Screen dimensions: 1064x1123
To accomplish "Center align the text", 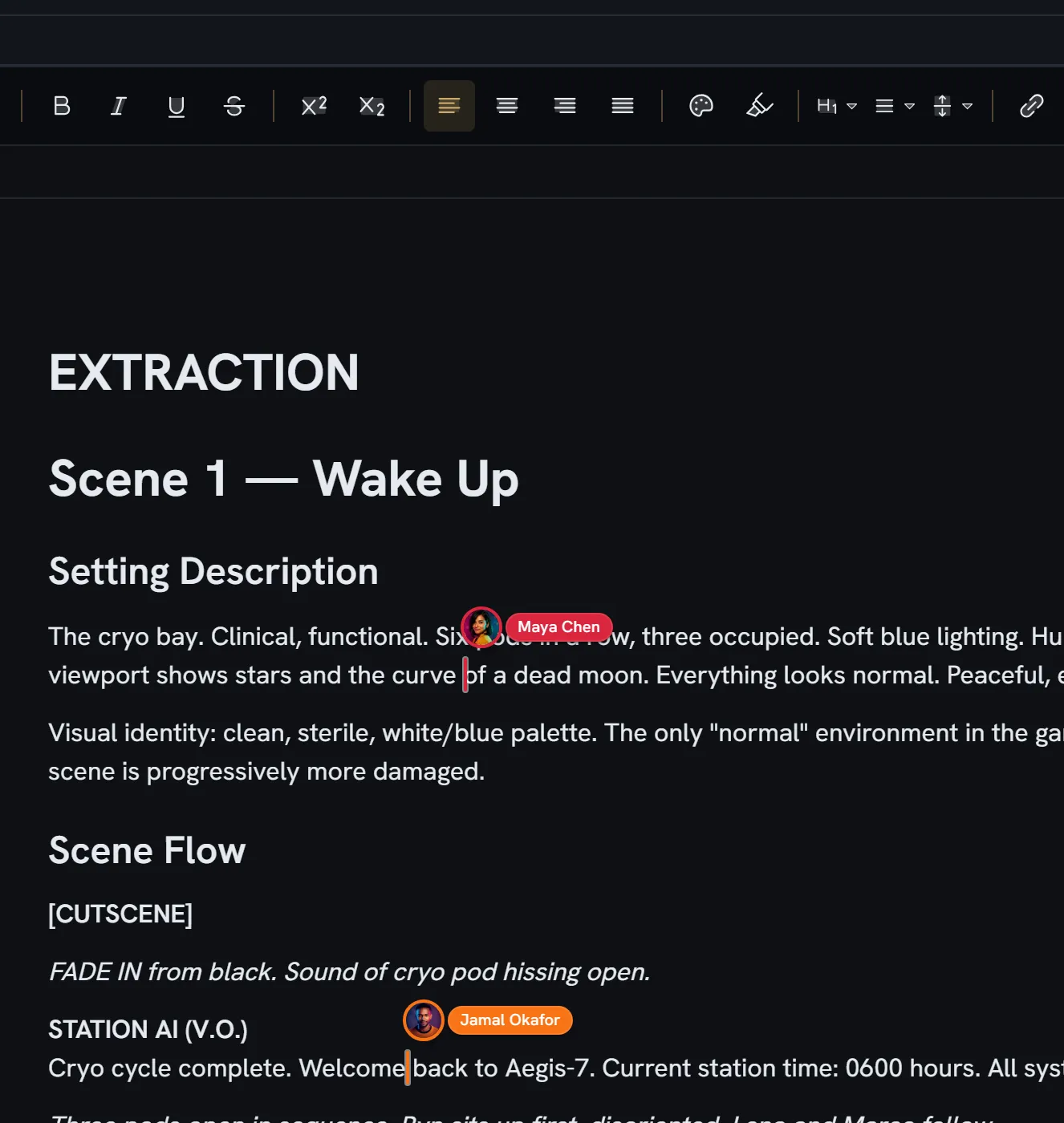I will coord(507,106).
